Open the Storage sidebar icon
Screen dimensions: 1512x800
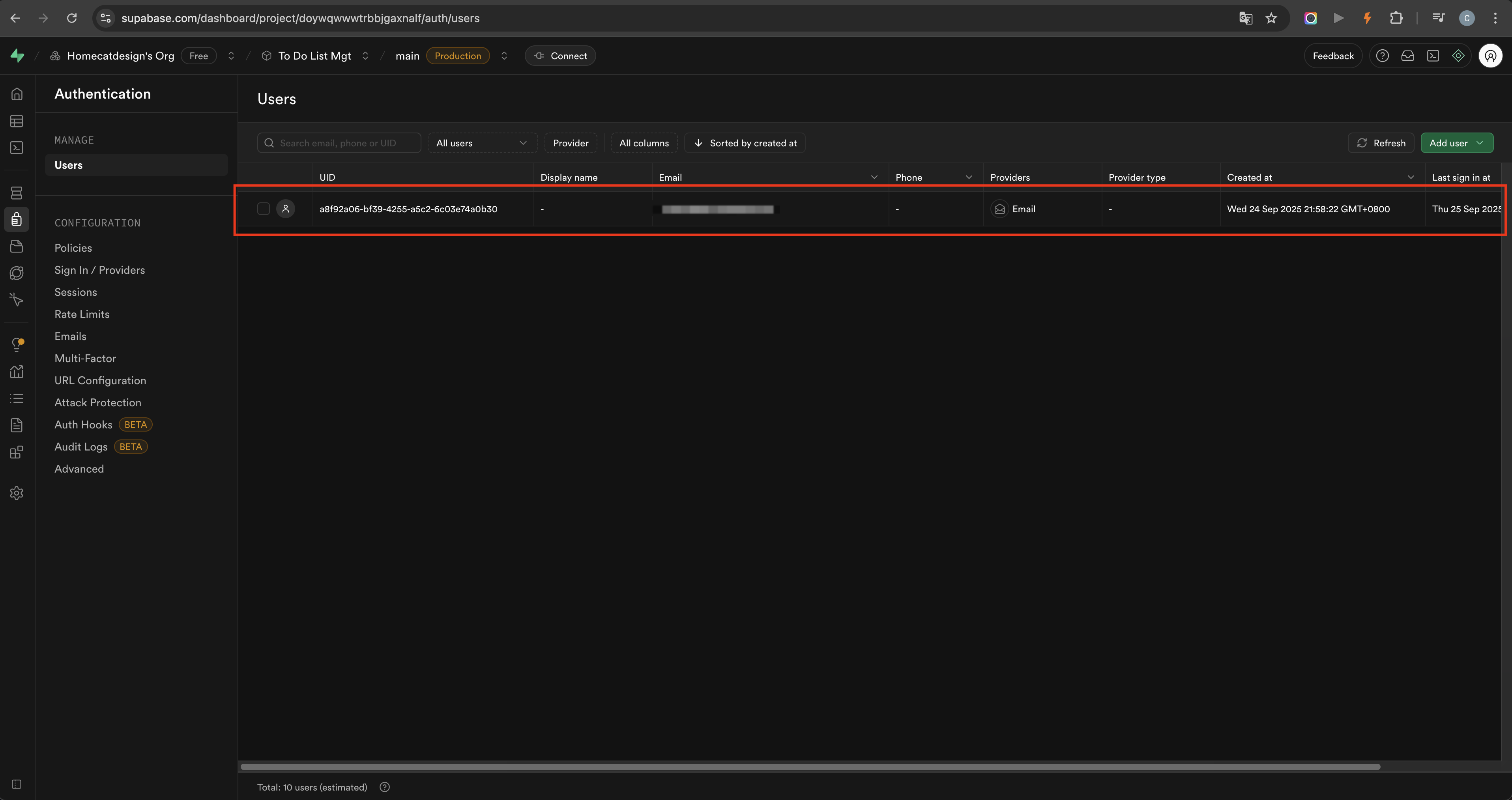(x=17, y=246)
